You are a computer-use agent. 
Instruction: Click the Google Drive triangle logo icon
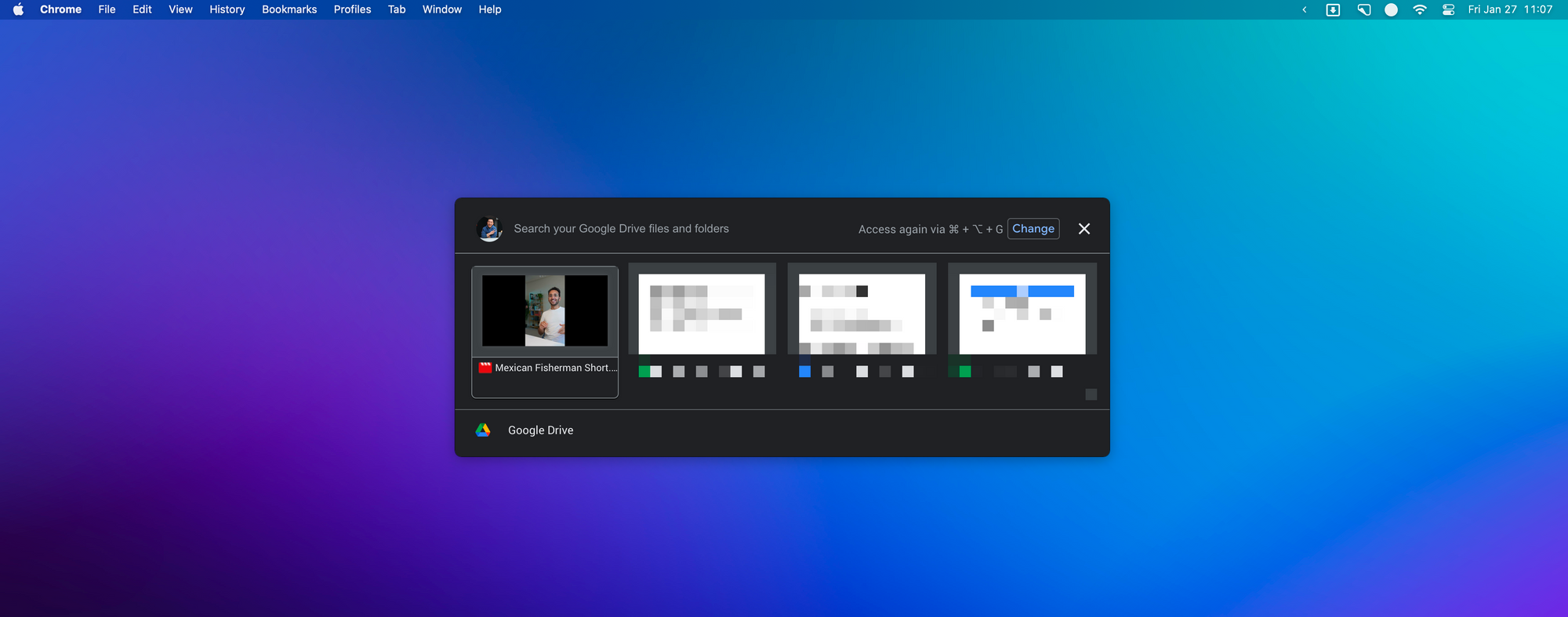point(483,430)
